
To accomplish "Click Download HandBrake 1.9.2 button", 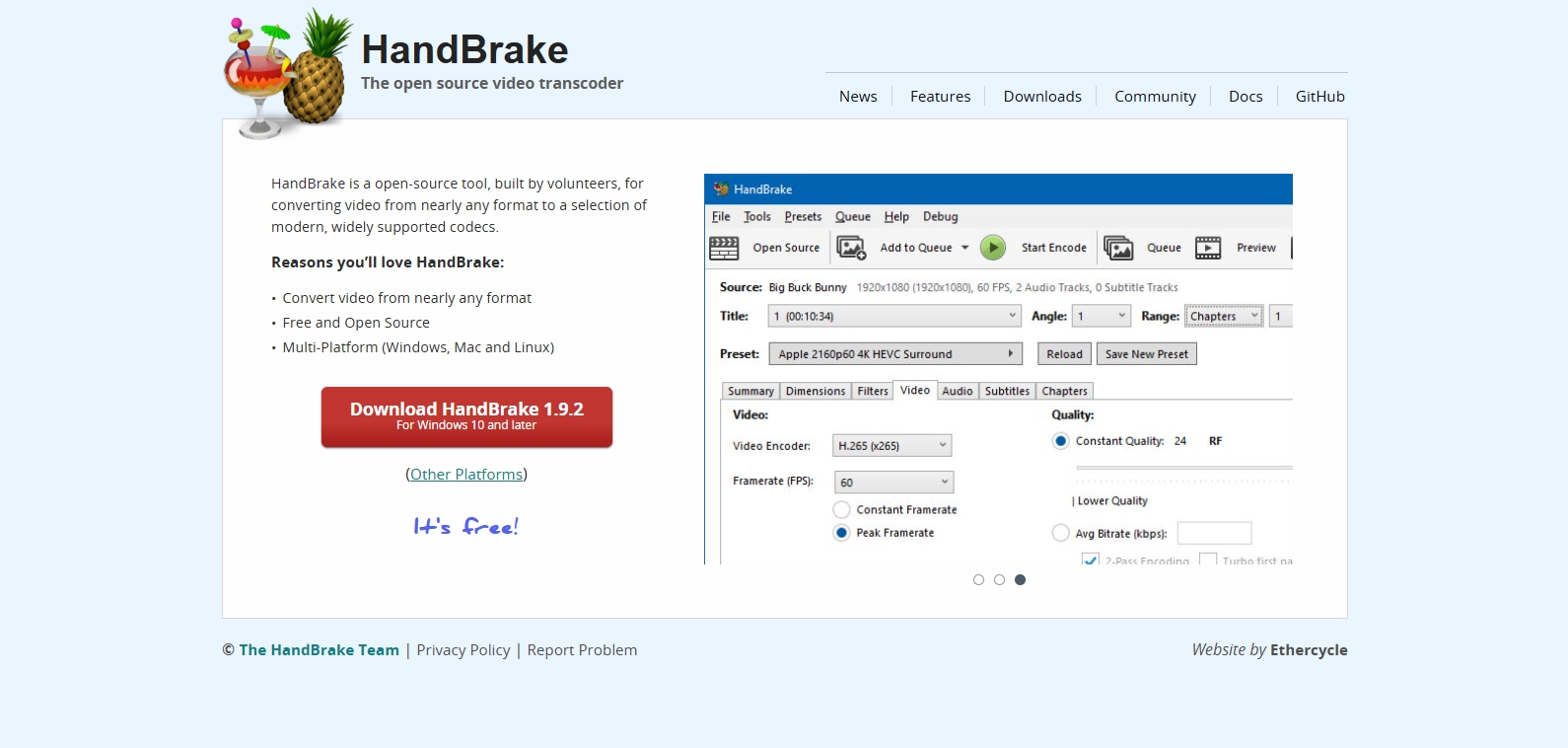I will (466, 416).
